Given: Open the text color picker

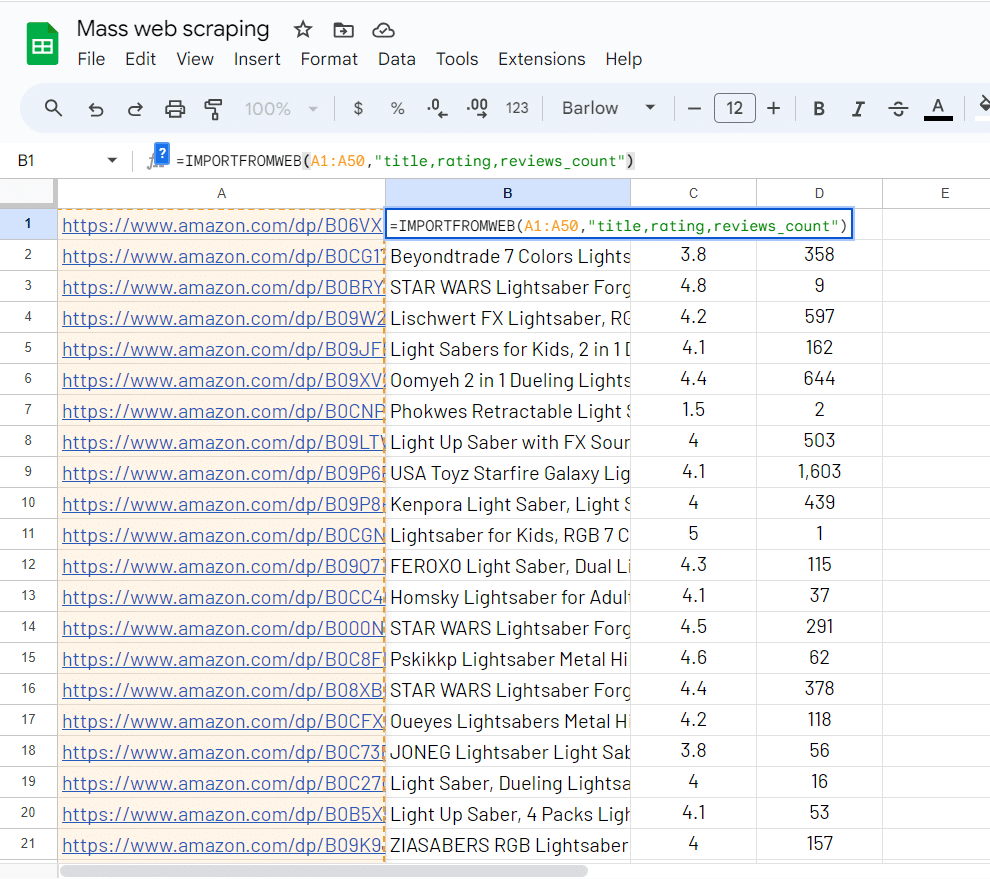Looking at the screenshot, I should [937, 108].
